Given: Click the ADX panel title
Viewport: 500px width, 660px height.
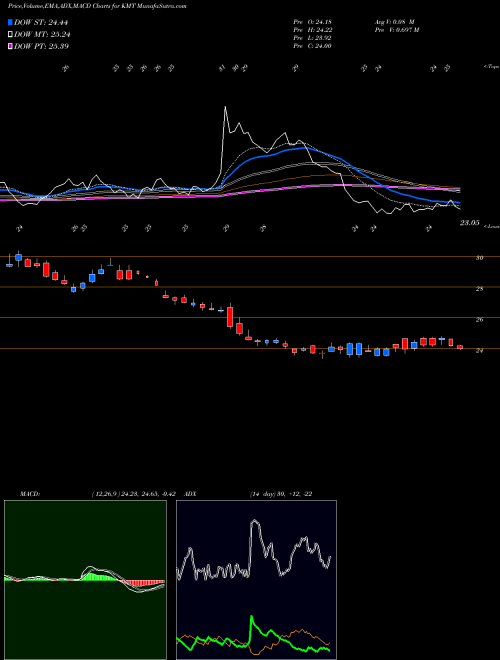Looking at the screenshot, I should click(x=190, y=494).
